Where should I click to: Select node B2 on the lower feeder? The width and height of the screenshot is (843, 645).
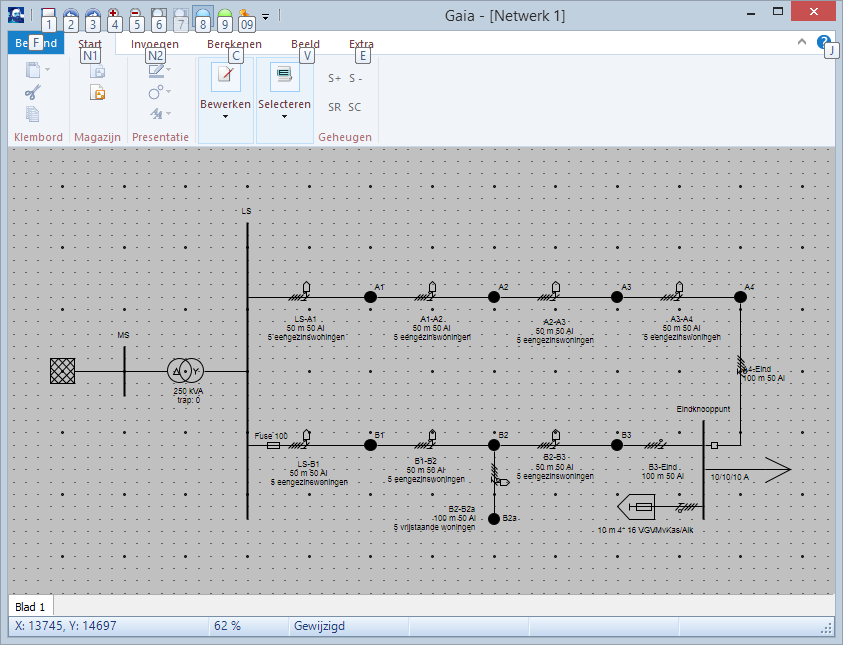(493, 446)
